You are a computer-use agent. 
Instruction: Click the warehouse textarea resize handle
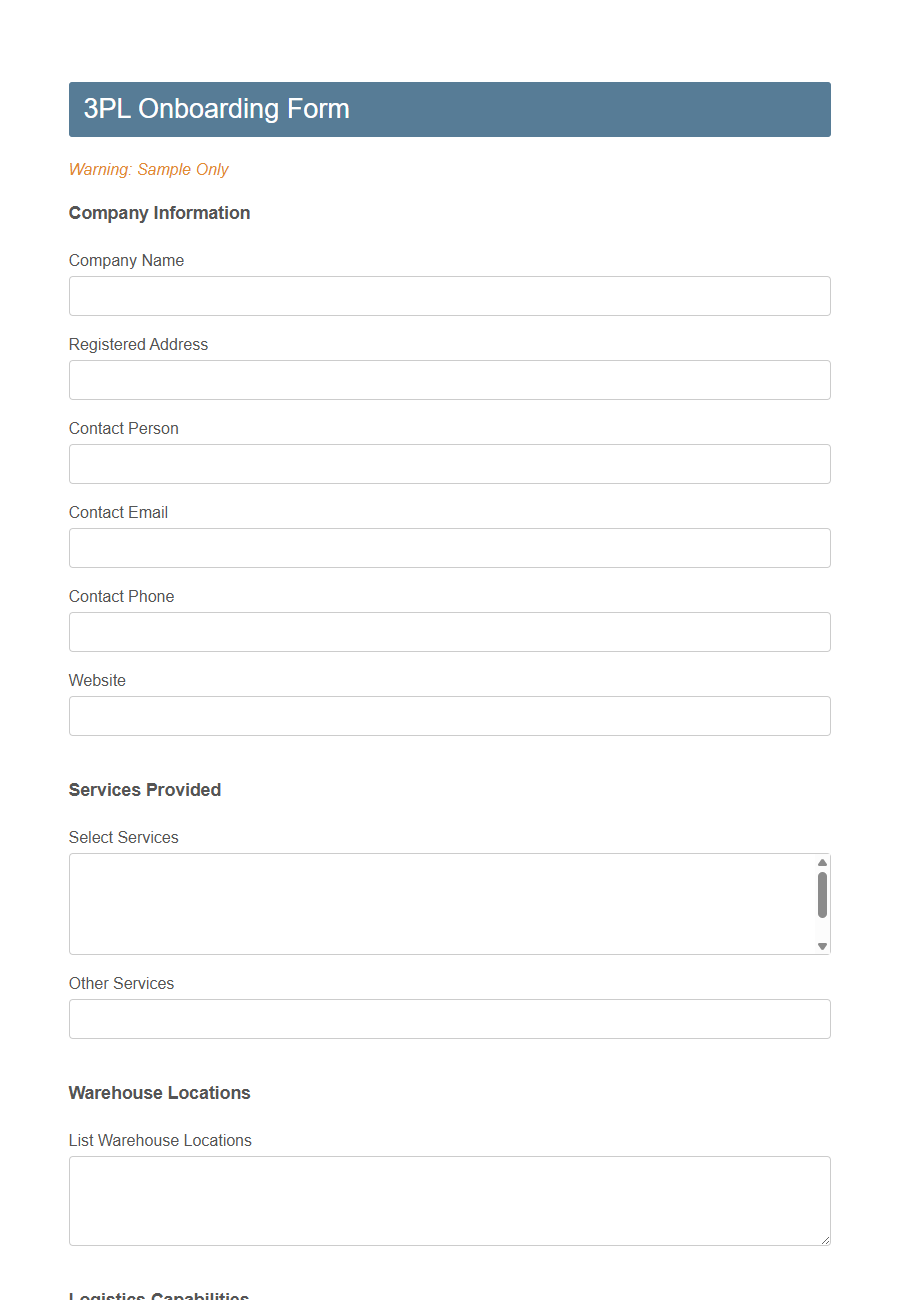pyautogui.click(x=826, y=1240)
